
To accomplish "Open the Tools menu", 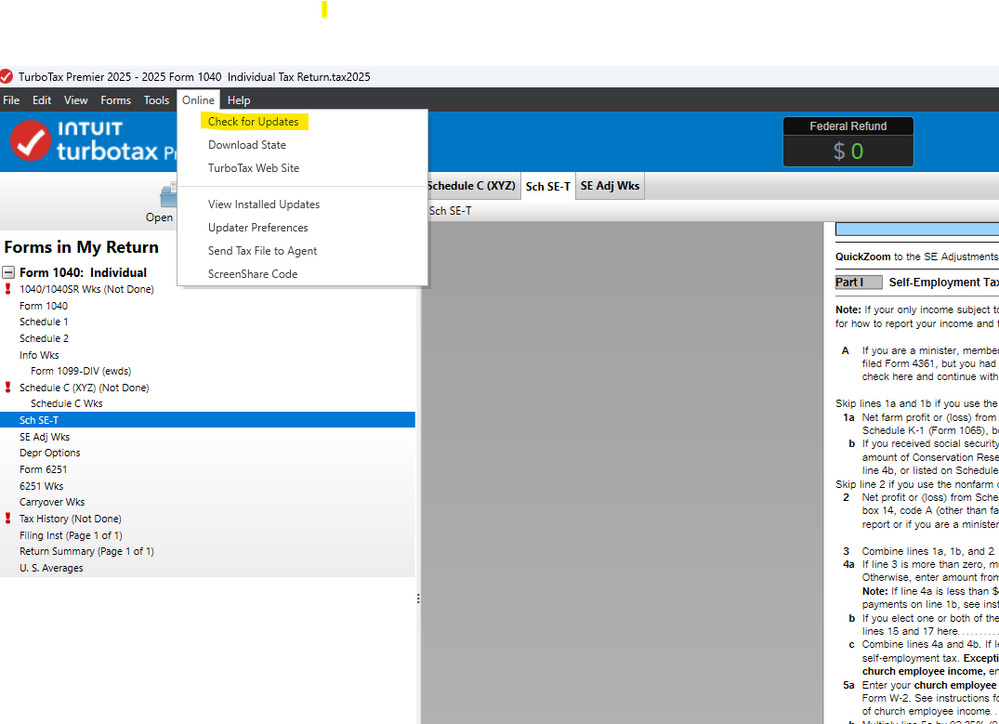I will point(156,100).
